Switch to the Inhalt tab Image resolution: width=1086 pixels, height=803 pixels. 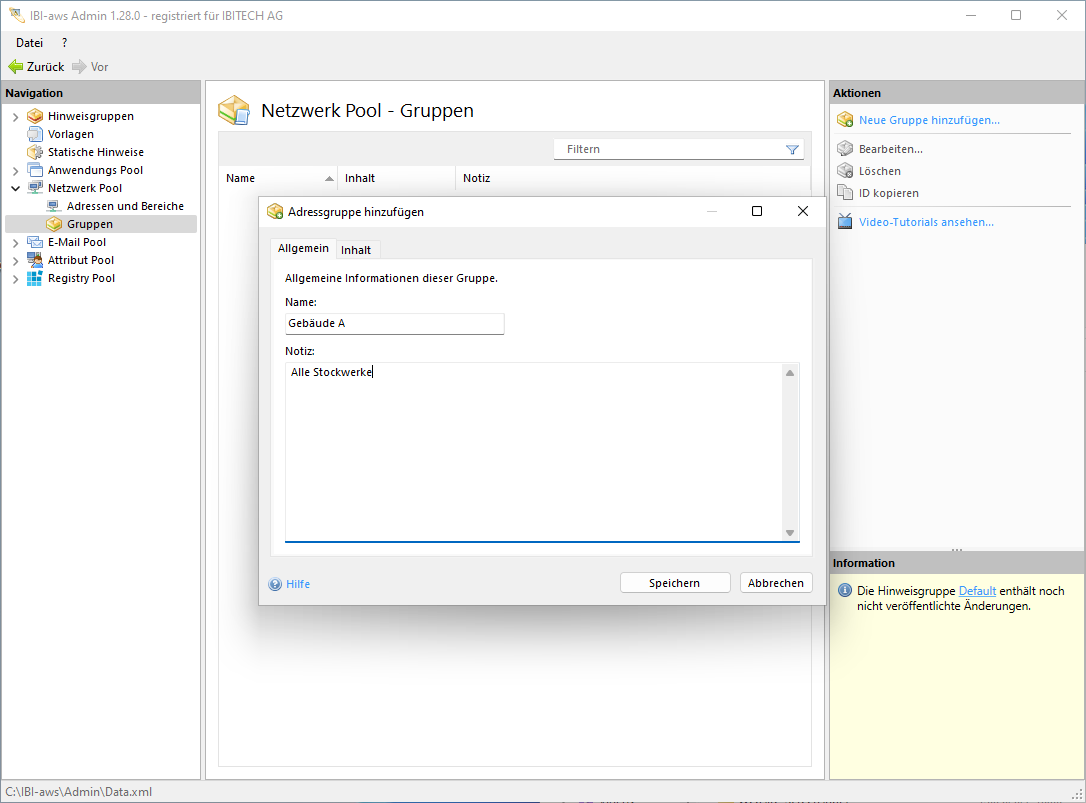coord(356,250)
